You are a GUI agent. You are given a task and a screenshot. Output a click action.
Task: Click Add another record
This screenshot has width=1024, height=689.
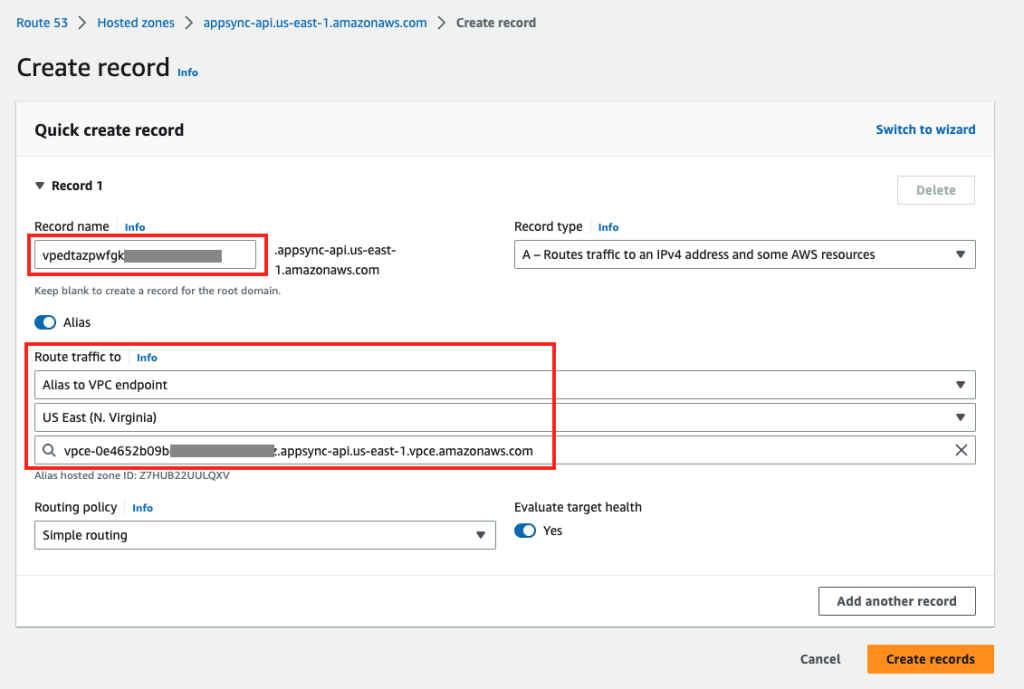point(896,601)
